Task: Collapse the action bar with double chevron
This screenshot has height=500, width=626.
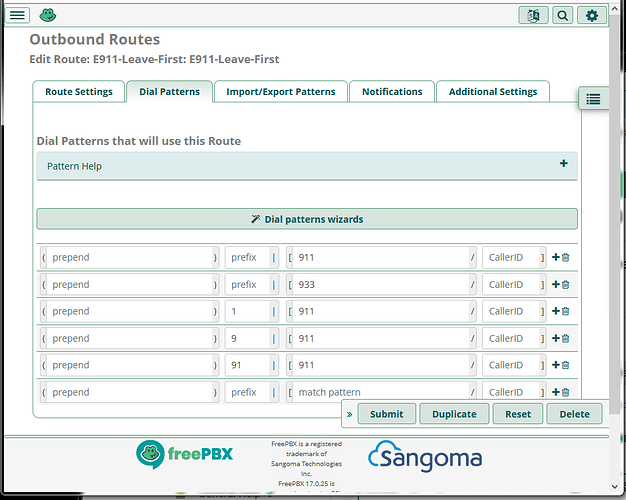Action: (x=350, y=414)
